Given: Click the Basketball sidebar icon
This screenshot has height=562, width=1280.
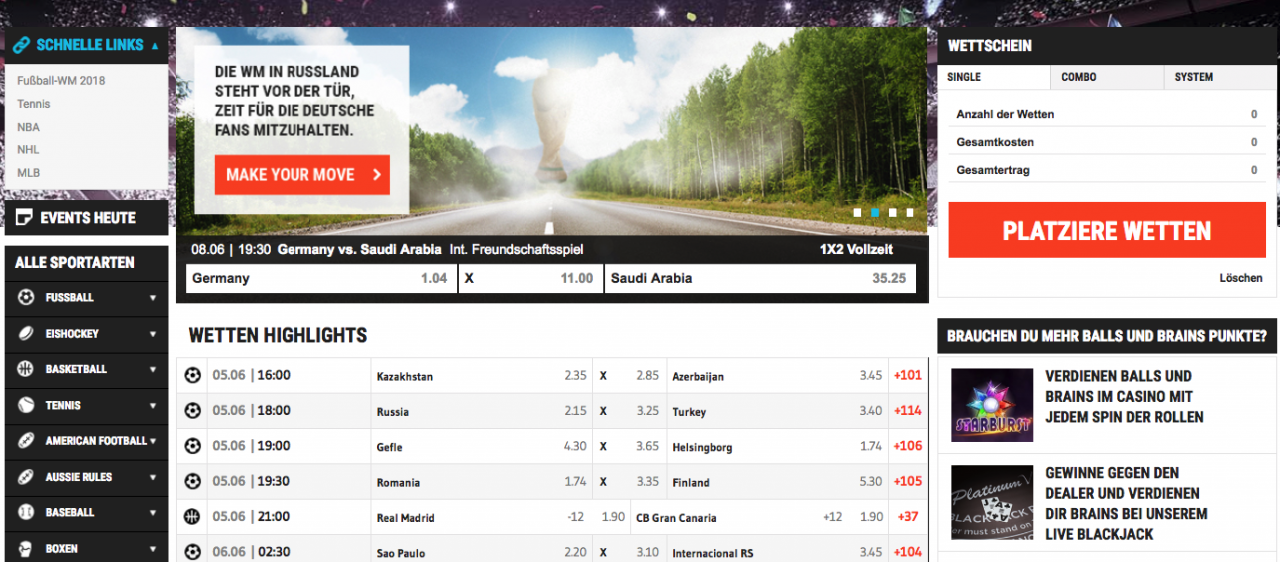Looking at the screenshot, I should pos(26,369).
